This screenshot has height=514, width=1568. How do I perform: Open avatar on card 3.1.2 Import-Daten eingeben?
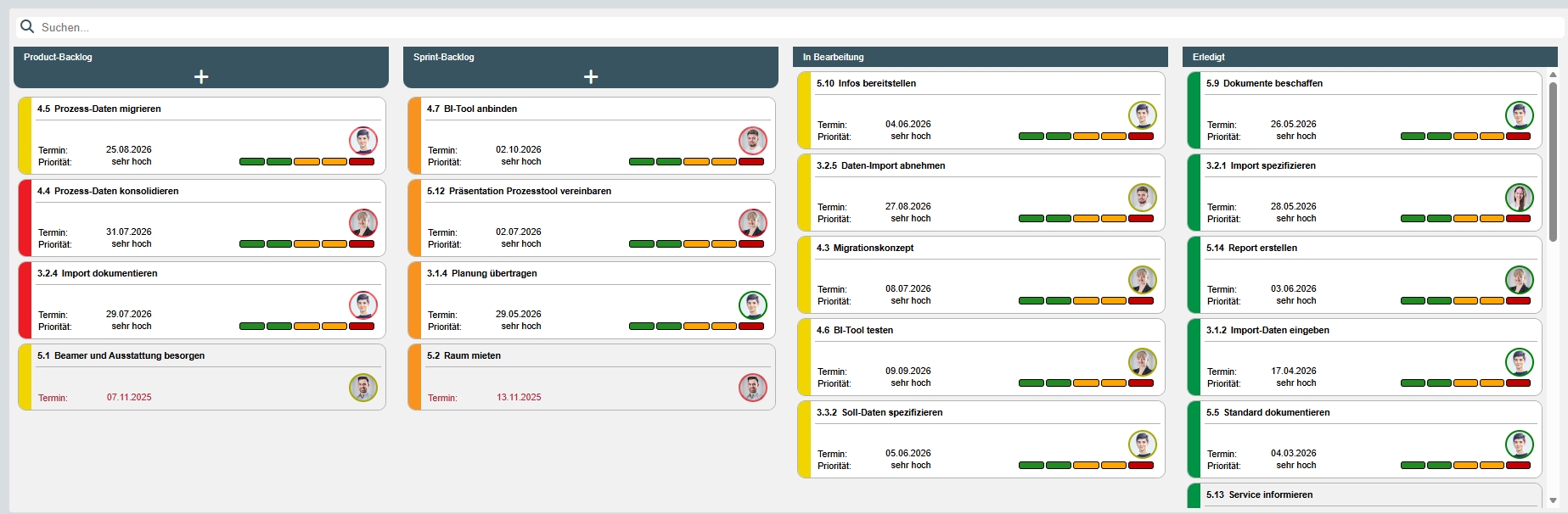[1520, 362]
